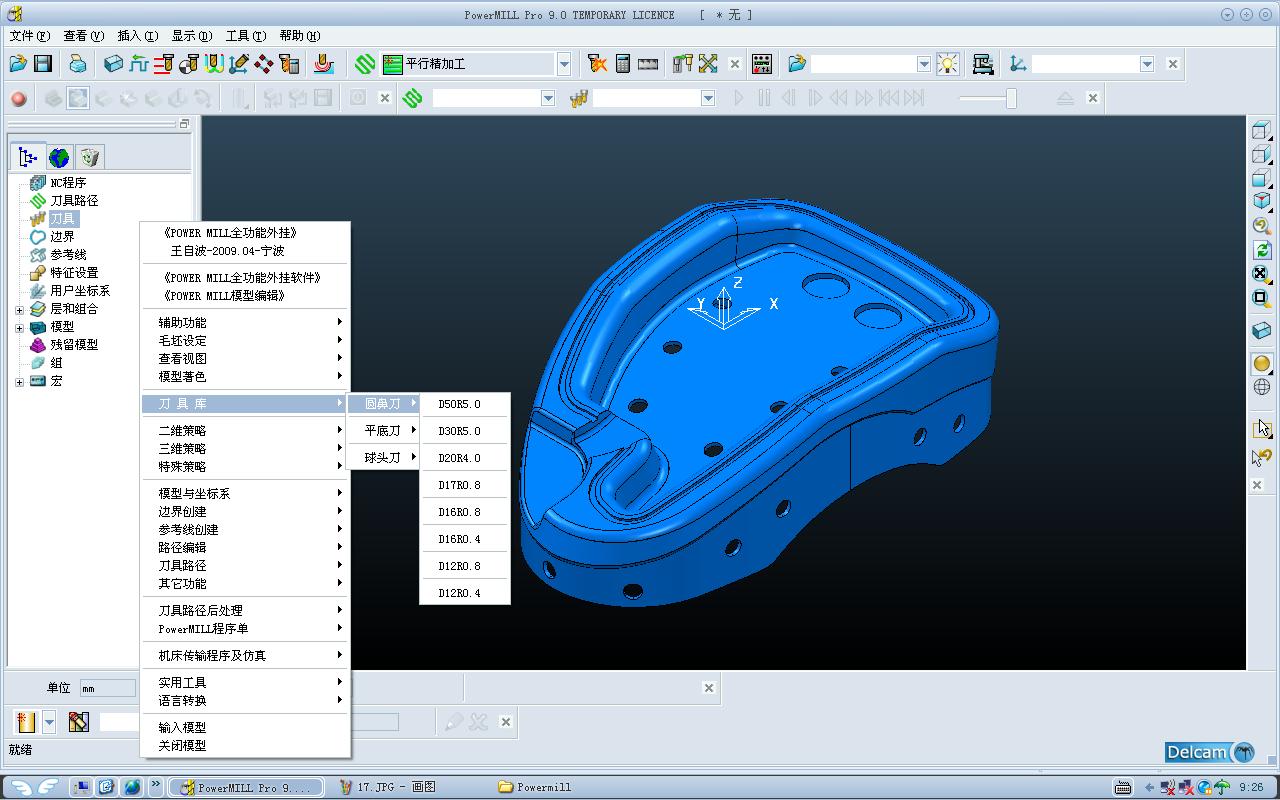Screen dimensions: 1280x800
Task: Click the red record button in the toolbar
Action: point(19,98)
